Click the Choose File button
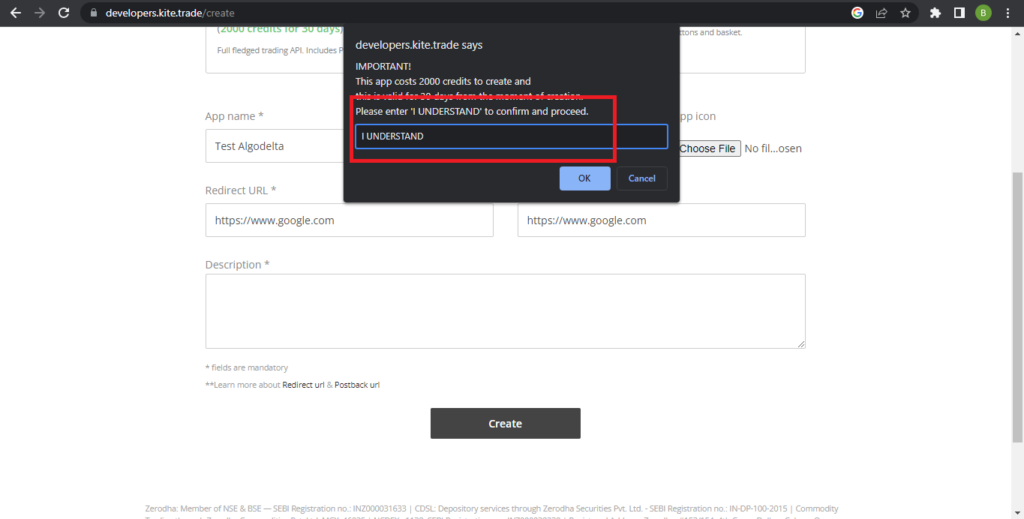The width and height of the screenshot is (1024, 519). coord(707,148)
